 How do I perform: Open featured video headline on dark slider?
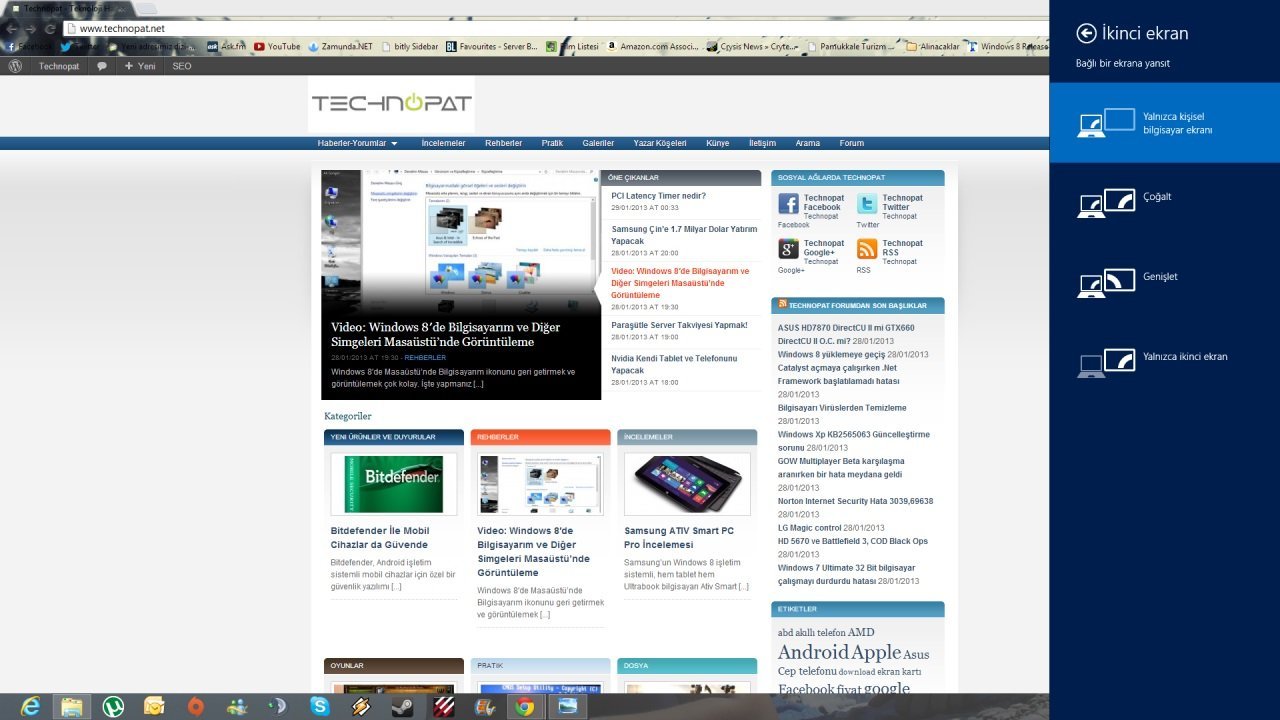pos(445,334)
